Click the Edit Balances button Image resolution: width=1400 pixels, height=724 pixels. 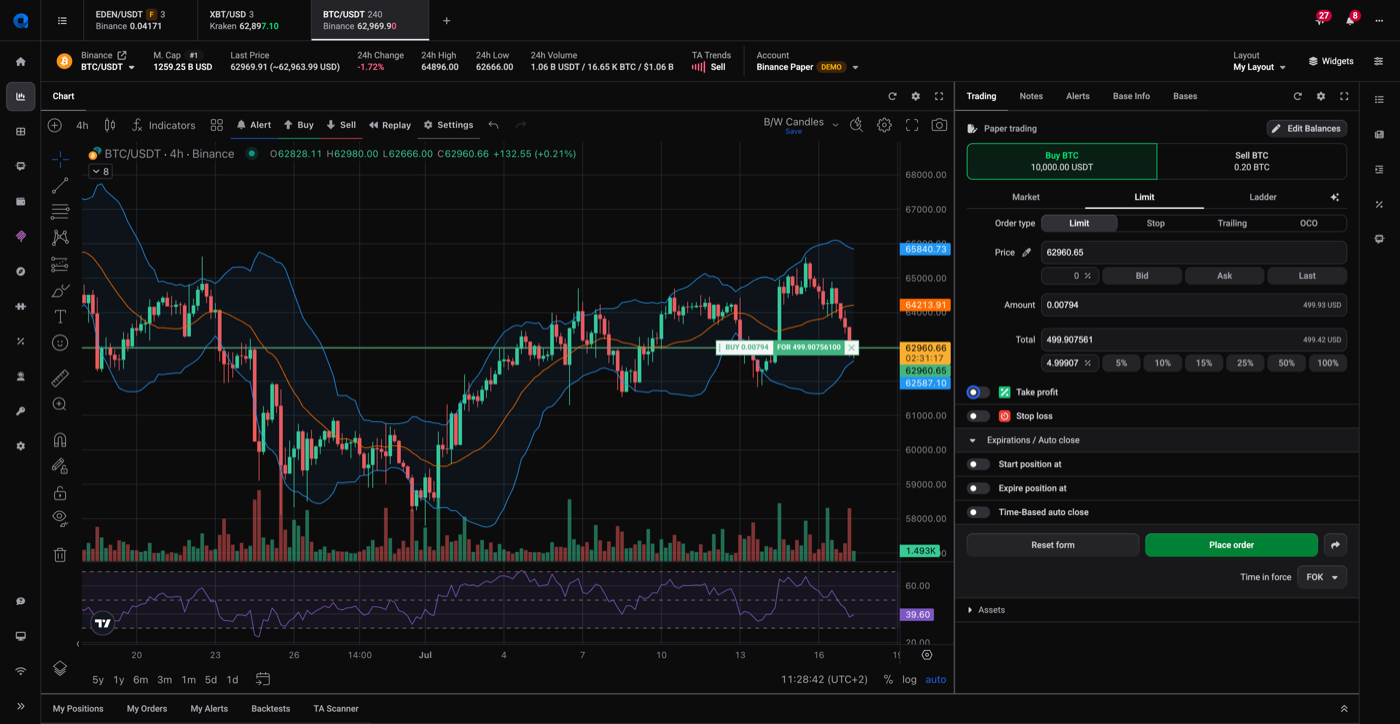[1307, 128]
